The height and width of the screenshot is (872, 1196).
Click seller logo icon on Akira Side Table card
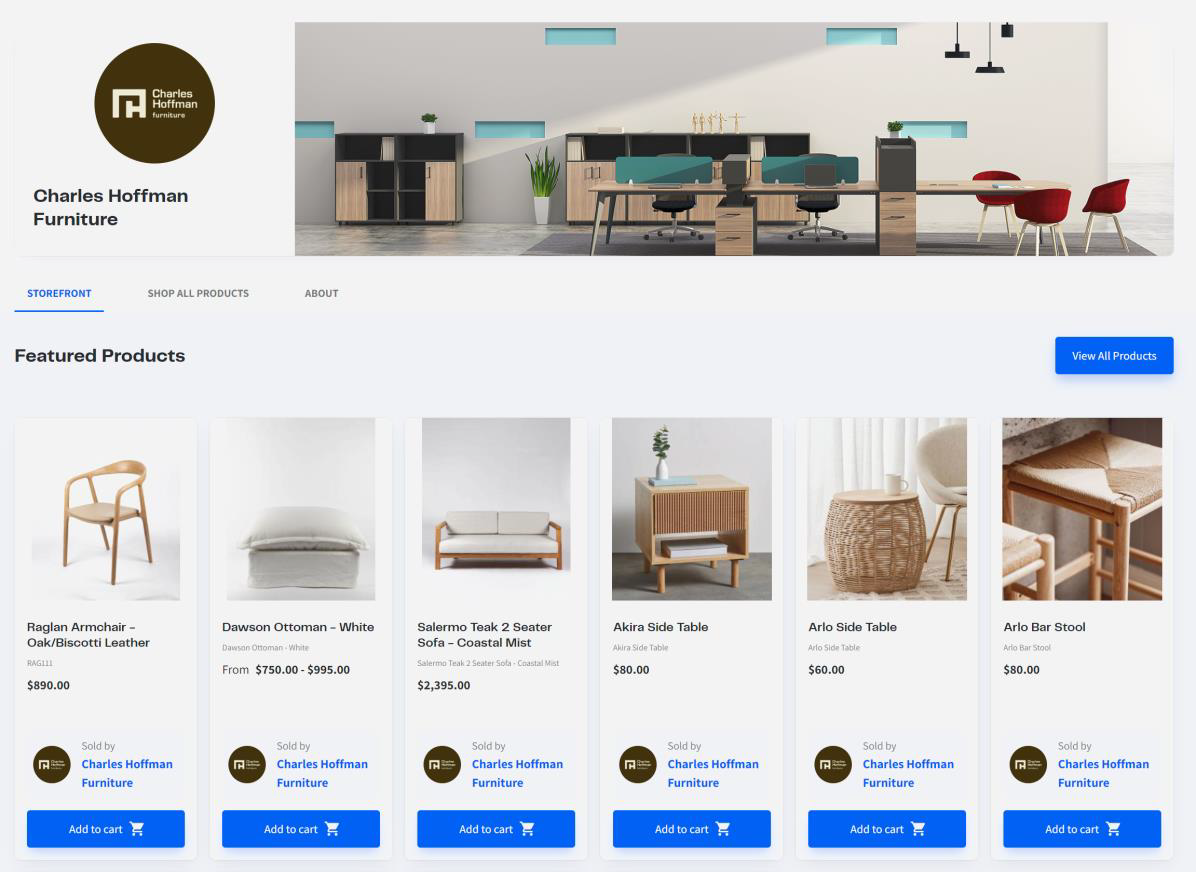pos(638,764)
